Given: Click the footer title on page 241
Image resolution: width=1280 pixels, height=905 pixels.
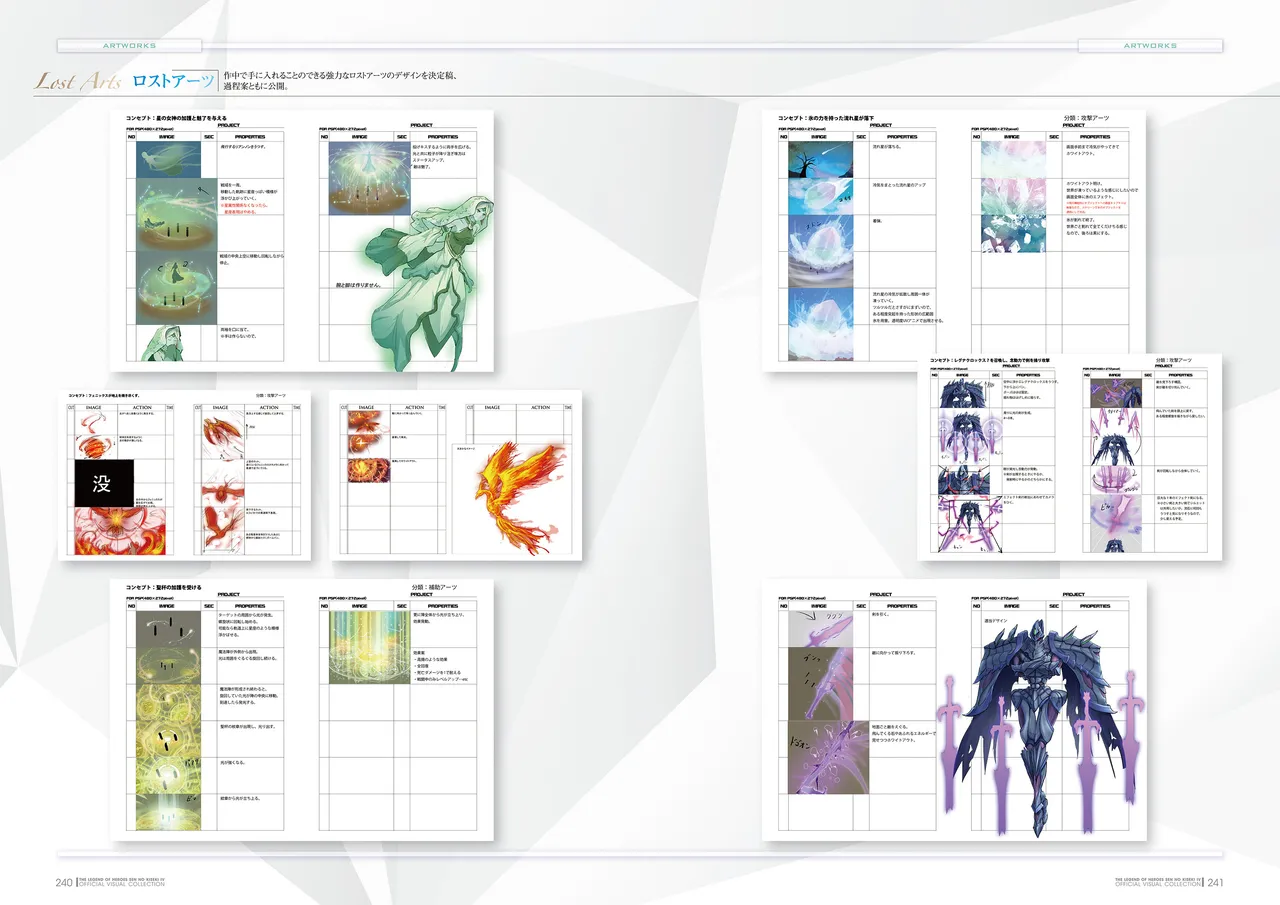Looking at the screenshot, I should pyautogui.click(x=1158, y=882).
